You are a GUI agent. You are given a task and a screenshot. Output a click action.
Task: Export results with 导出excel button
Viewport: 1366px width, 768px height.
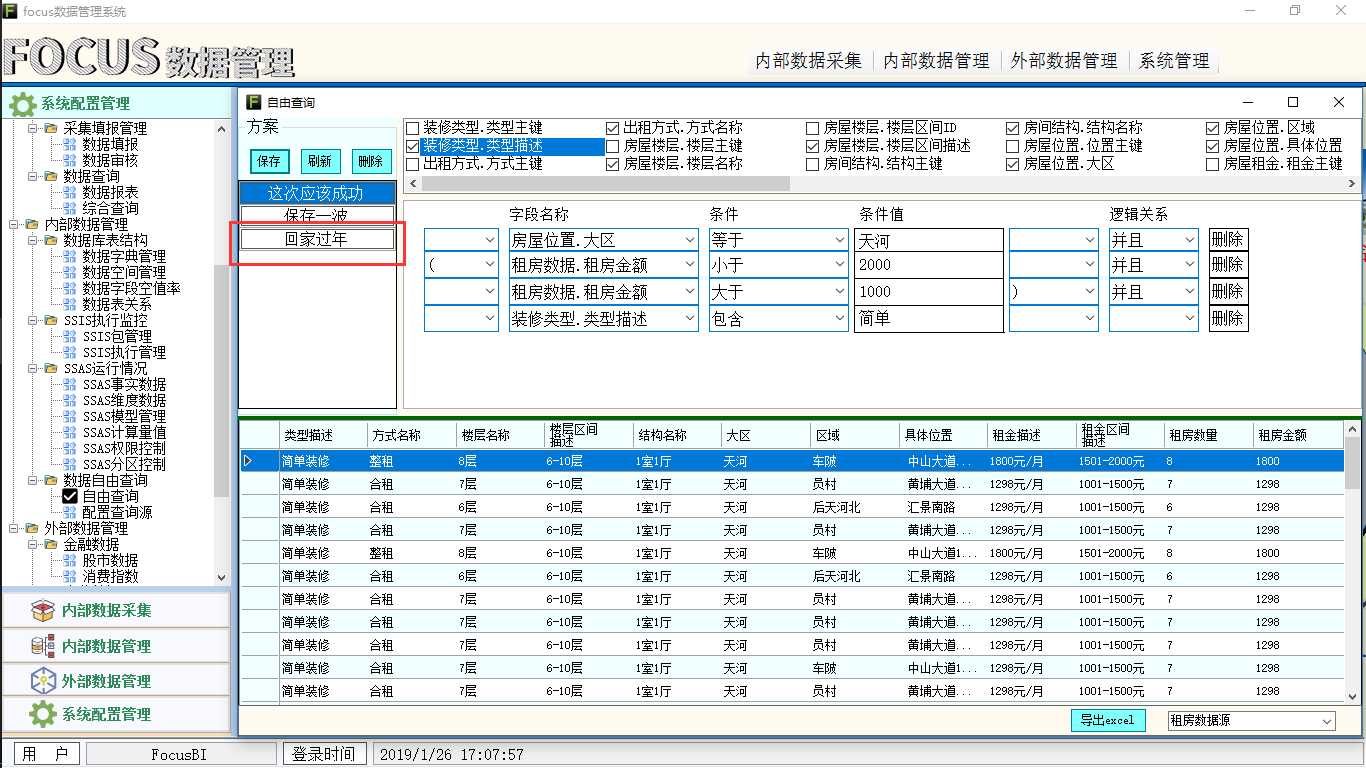coord(1107,720)
